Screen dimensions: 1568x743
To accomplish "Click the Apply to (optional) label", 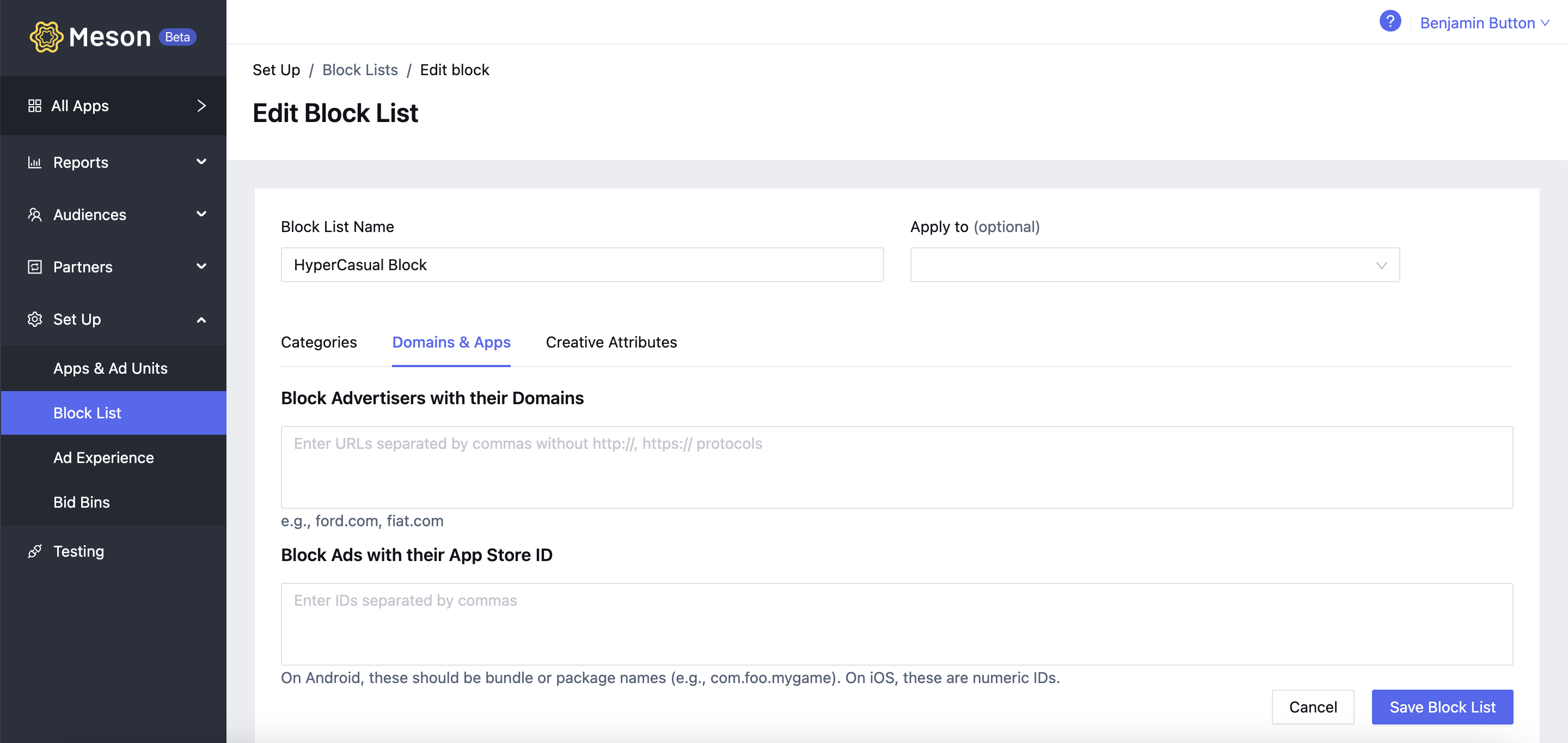I will pos(975,227).
